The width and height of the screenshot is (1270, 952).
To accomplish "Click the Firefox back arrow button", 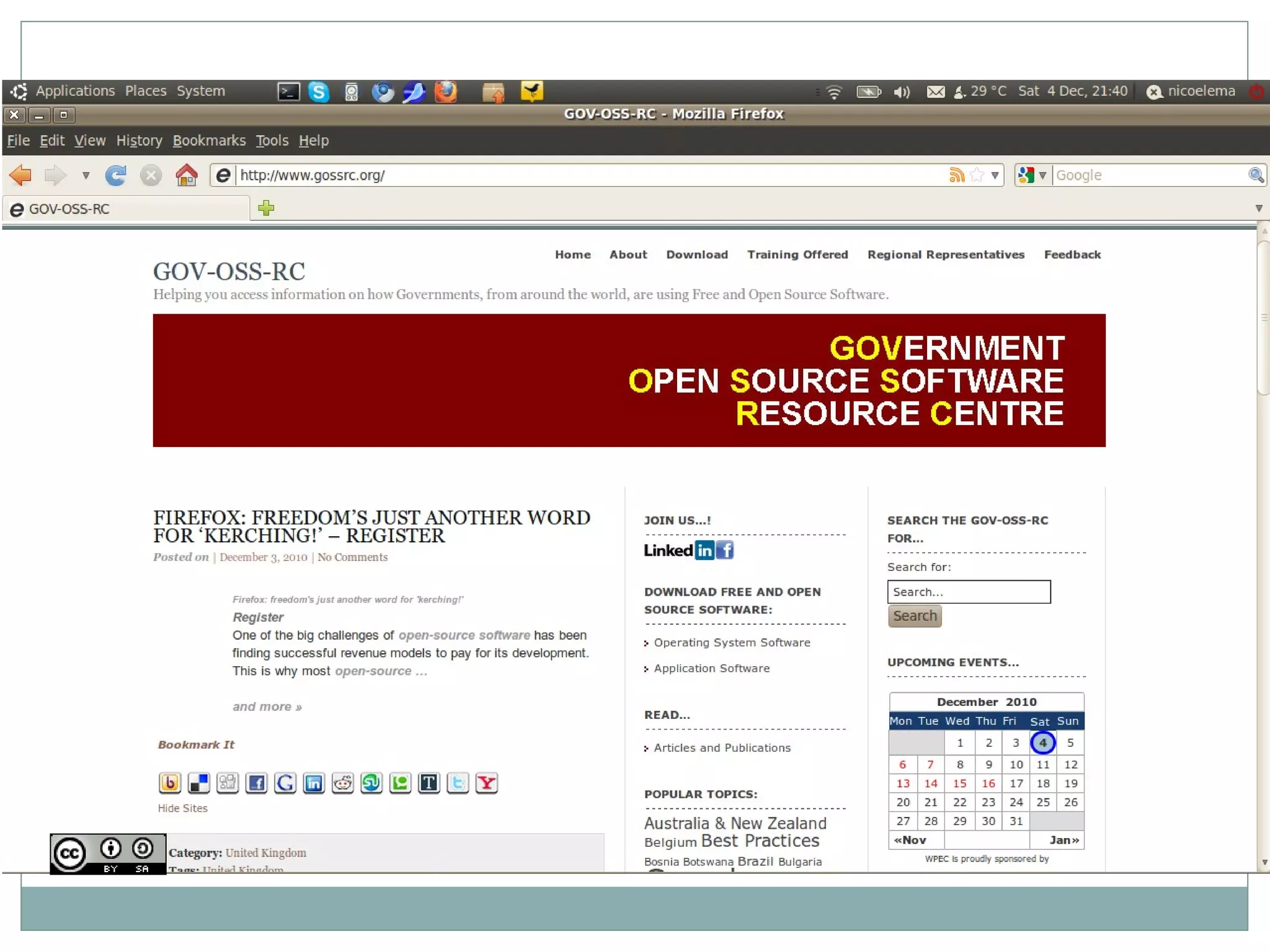I will [x=20, y=175].
